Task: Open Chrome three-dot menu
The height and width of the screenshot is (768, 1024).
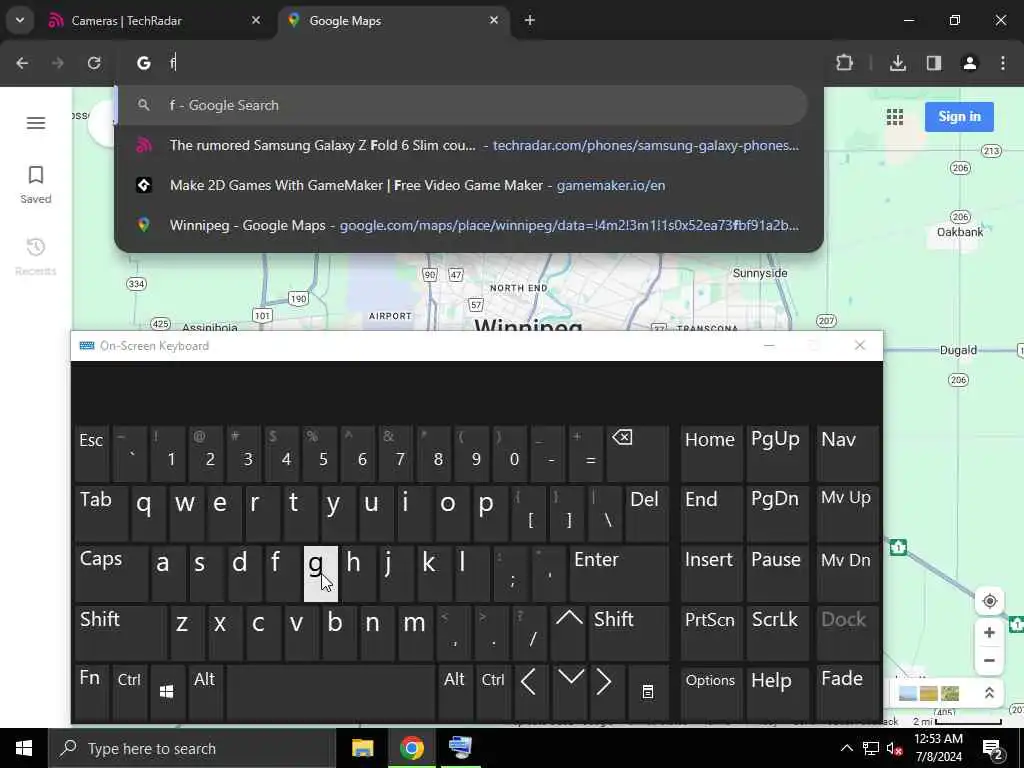Action: tap(1003, 63)
